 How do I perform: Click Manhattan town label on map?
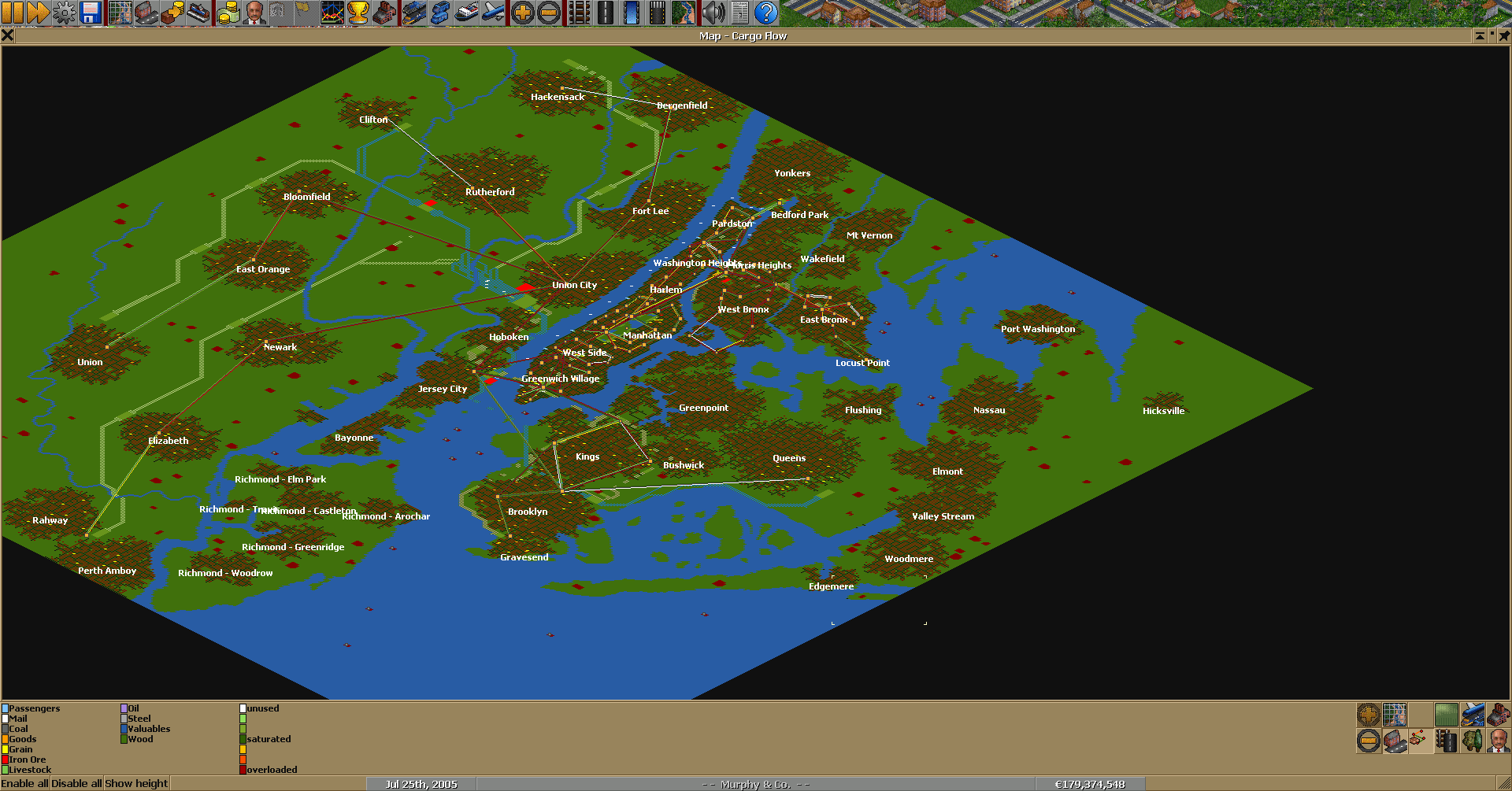click(647, 335)
